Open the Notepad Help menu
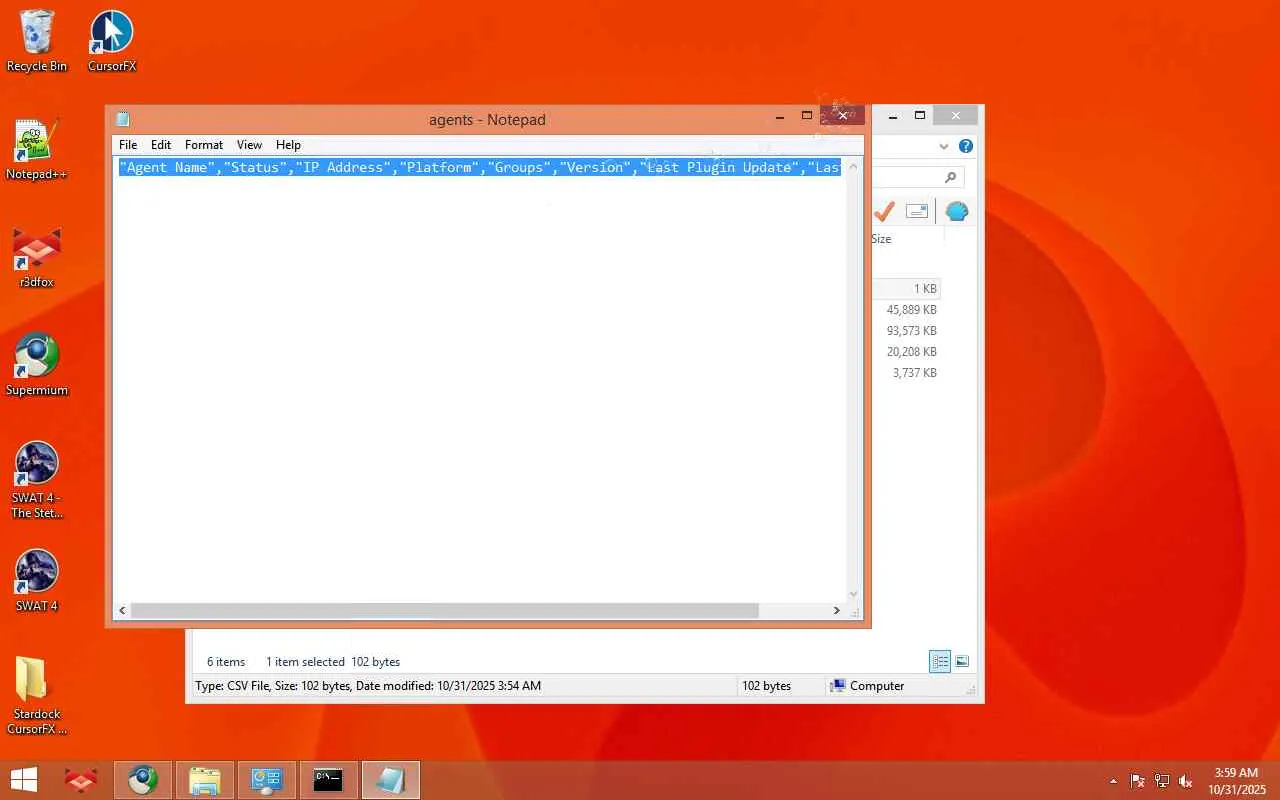 point(288,145)
